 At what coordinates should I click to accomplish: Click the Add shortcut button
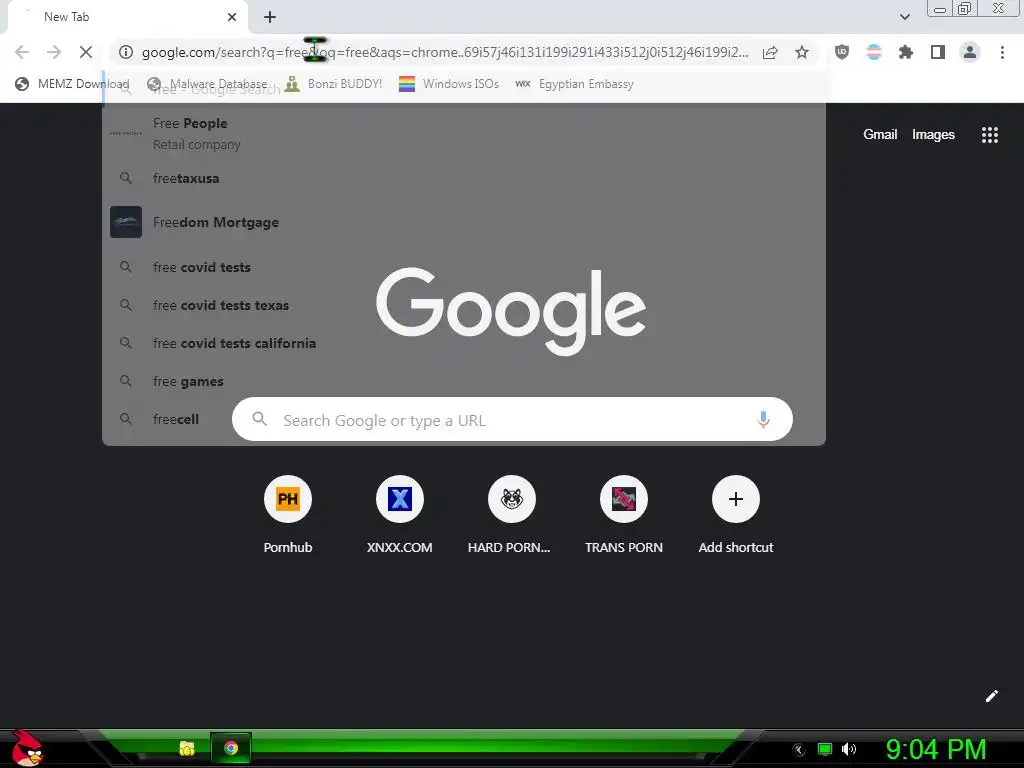click(x=735, y=515)
